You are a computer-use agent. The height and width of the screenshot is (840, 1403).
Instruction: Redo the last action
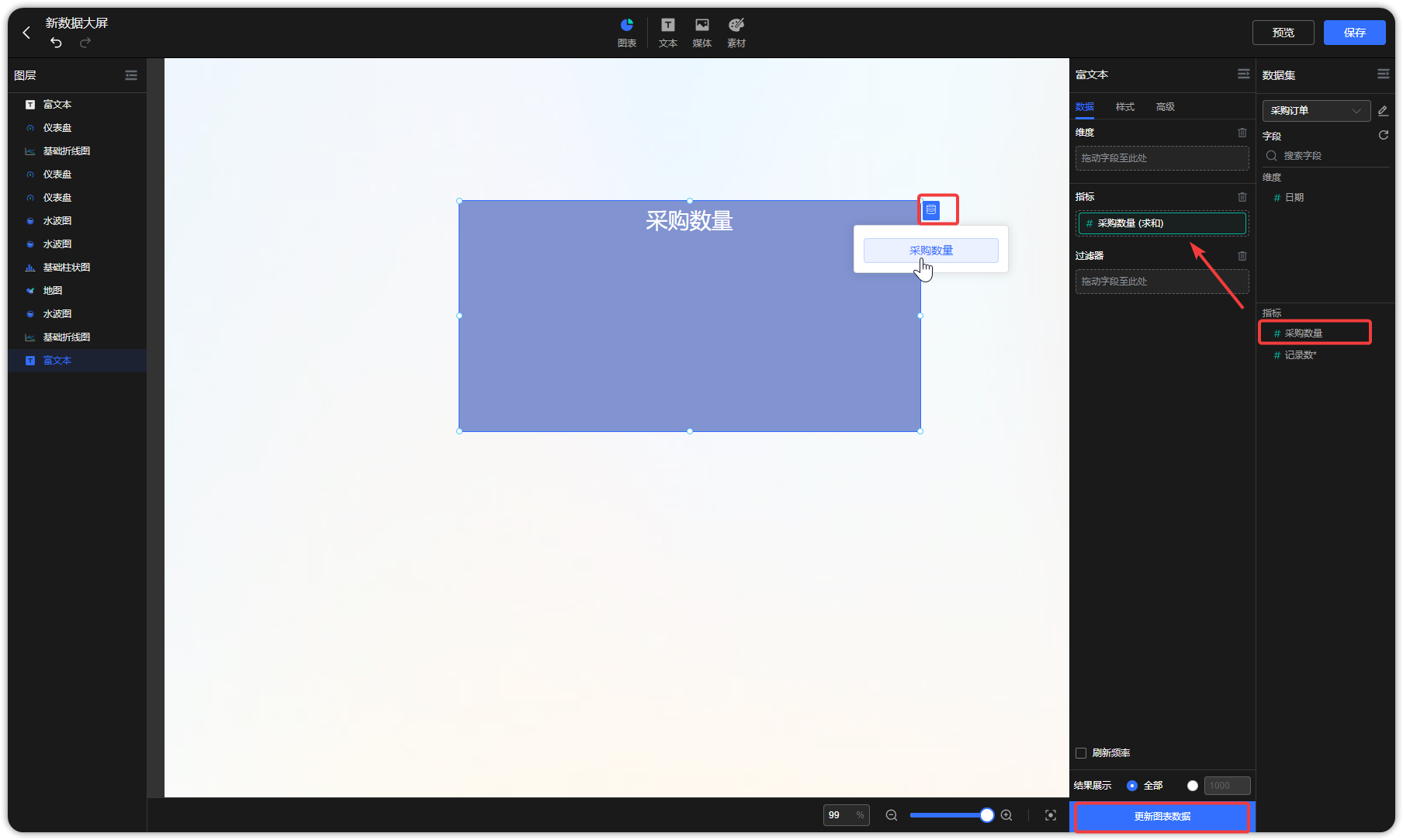coord(85,43)
